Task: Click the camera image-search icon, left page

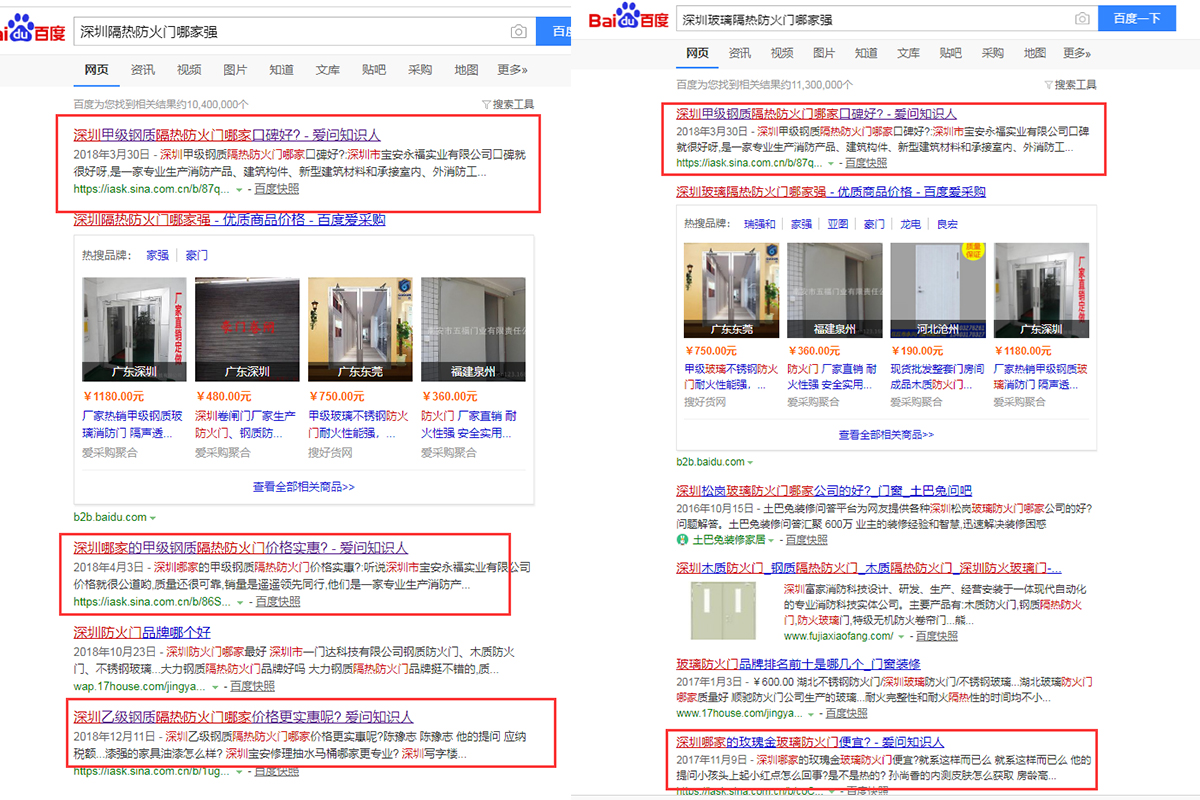Action: coord(518,32)
